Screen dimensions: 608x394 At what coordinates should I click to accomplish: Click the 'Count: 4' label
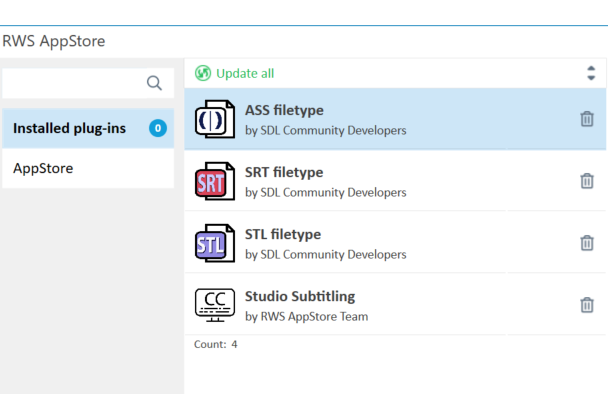tap(216, 344)
